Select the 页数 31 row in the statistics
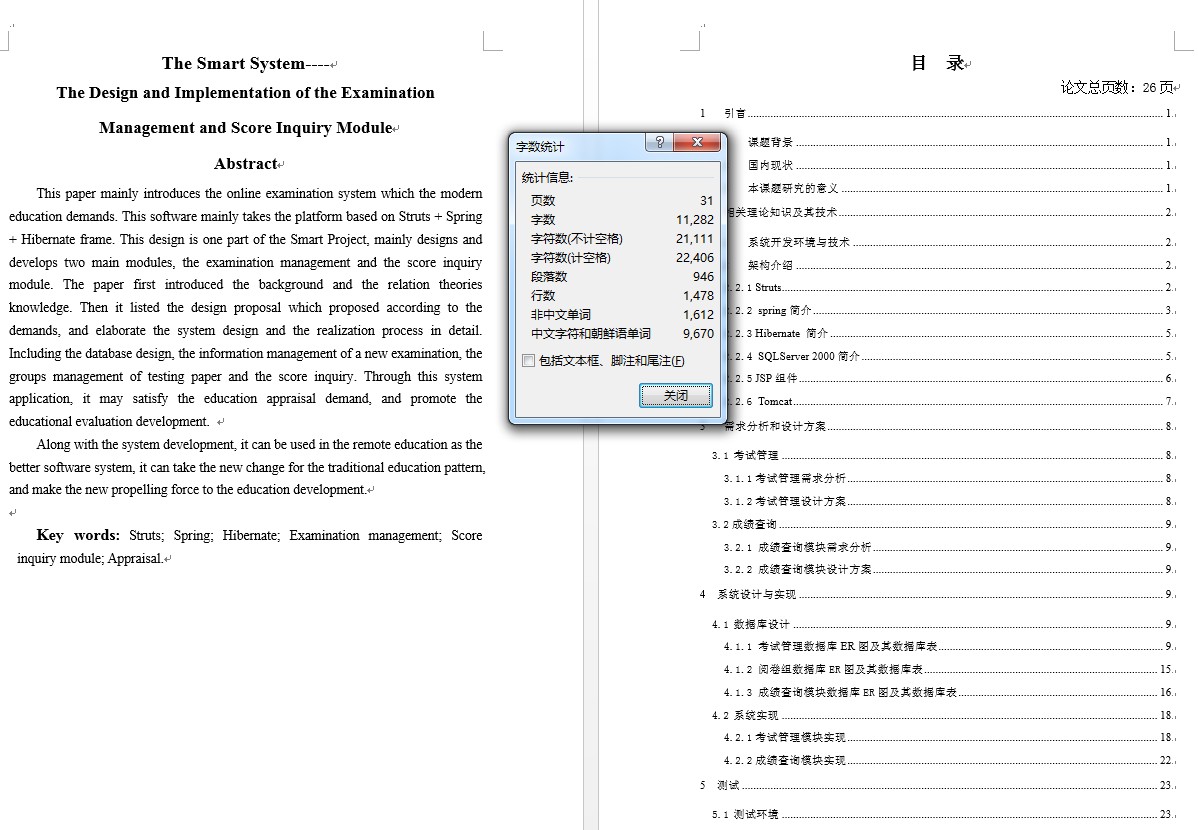 [x=621, y=200]
